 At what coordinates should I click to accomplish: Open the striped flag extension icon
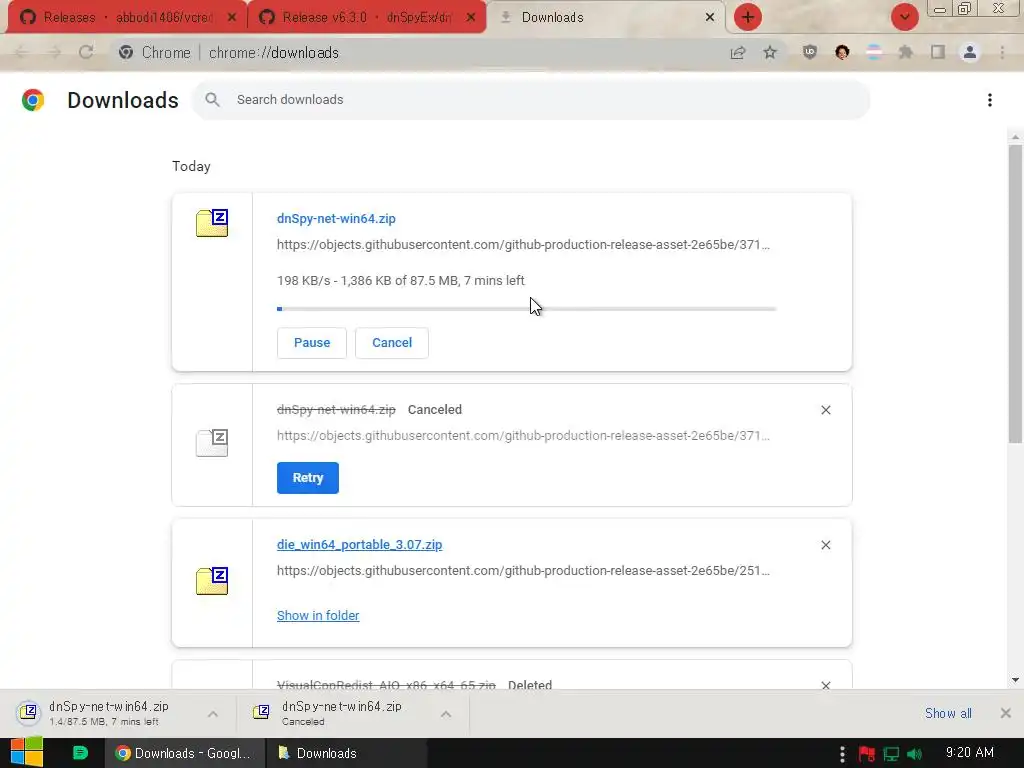click(874, 52)
